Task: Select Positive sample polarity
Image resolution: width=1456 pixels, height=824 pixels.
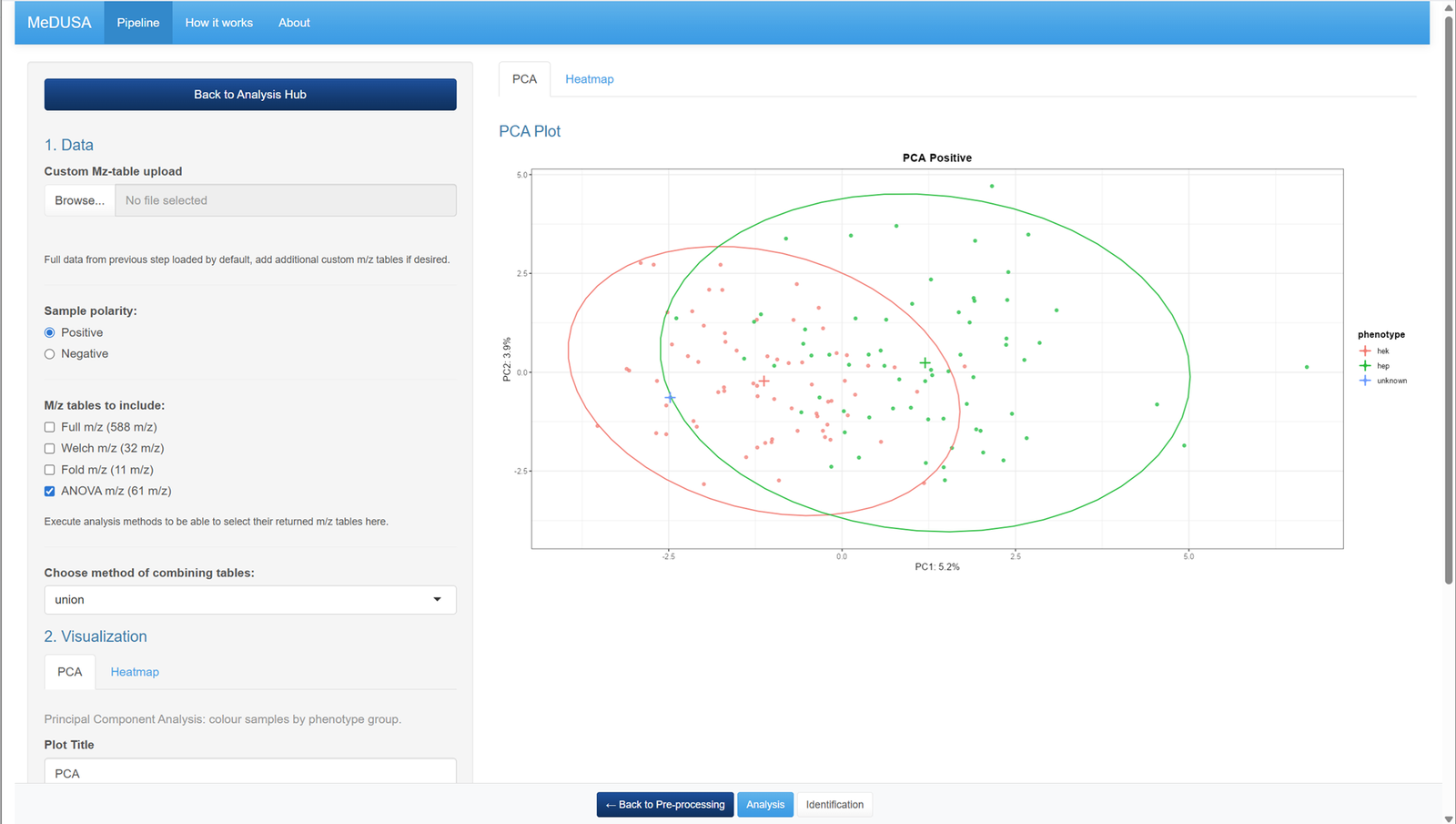Action: pos(50,332)
